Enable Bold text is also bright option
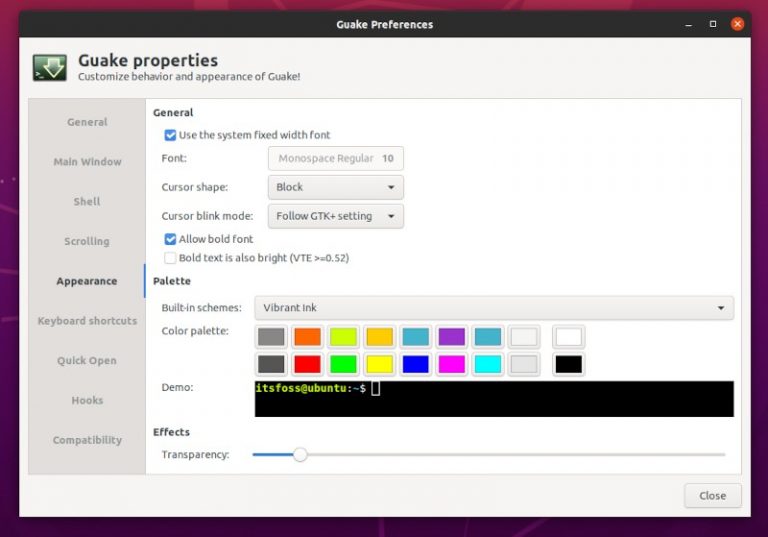Image resolution: width=768 pixels, height=537 pixels. pyautogui.click(x=170, y=258)
